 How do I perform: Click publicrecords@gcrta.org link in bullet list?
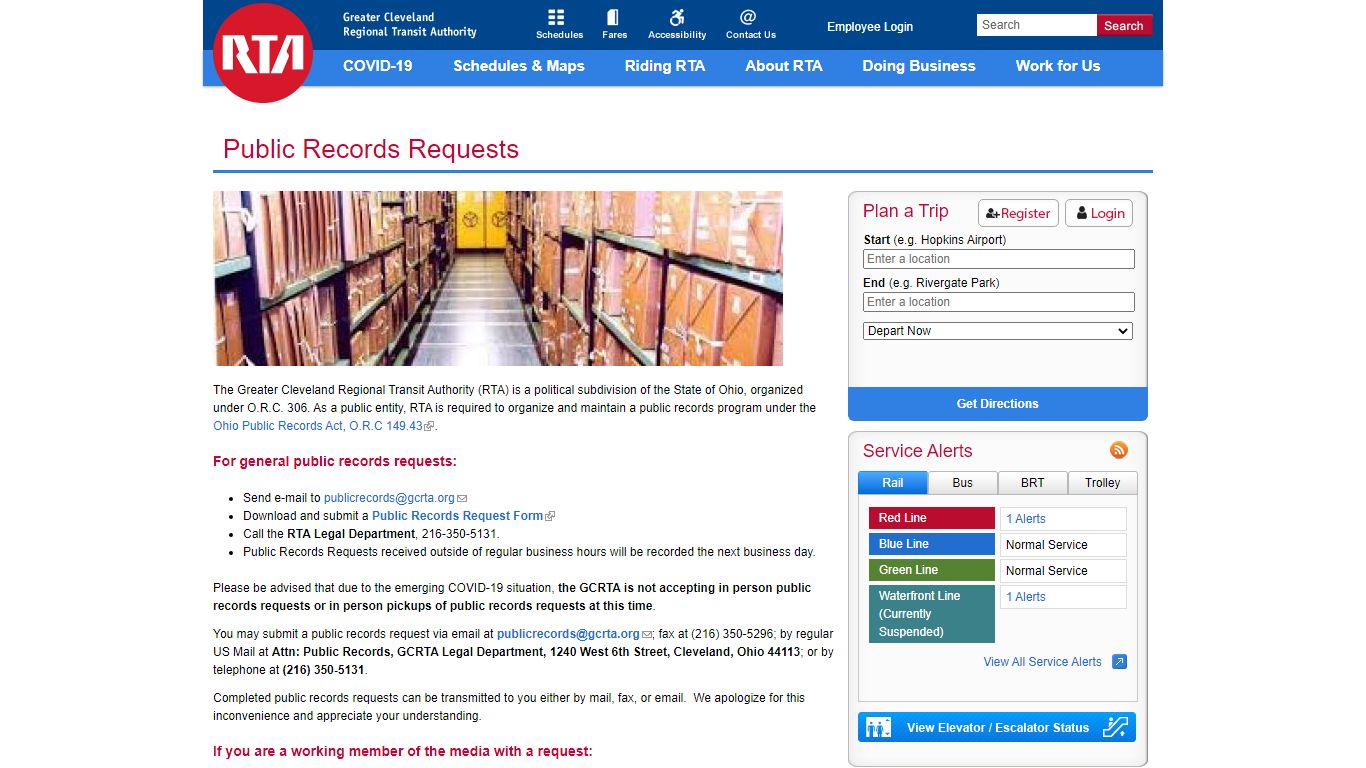click(389, 498)
